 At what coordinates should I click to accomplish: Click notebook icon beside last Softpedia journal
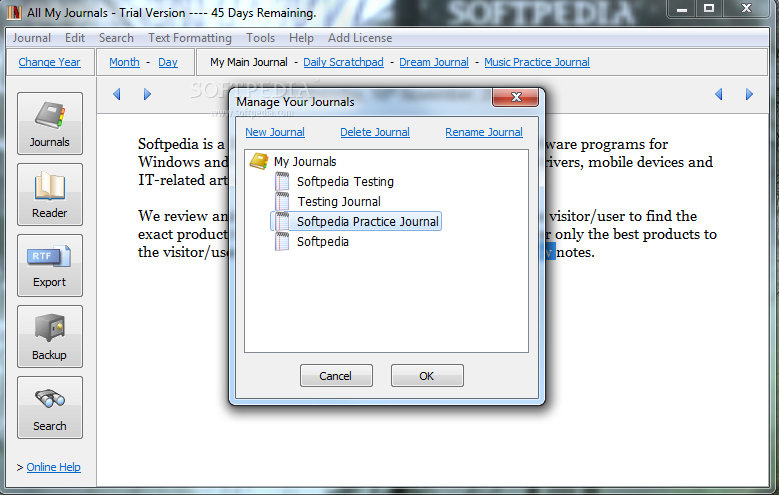[282, 242]
